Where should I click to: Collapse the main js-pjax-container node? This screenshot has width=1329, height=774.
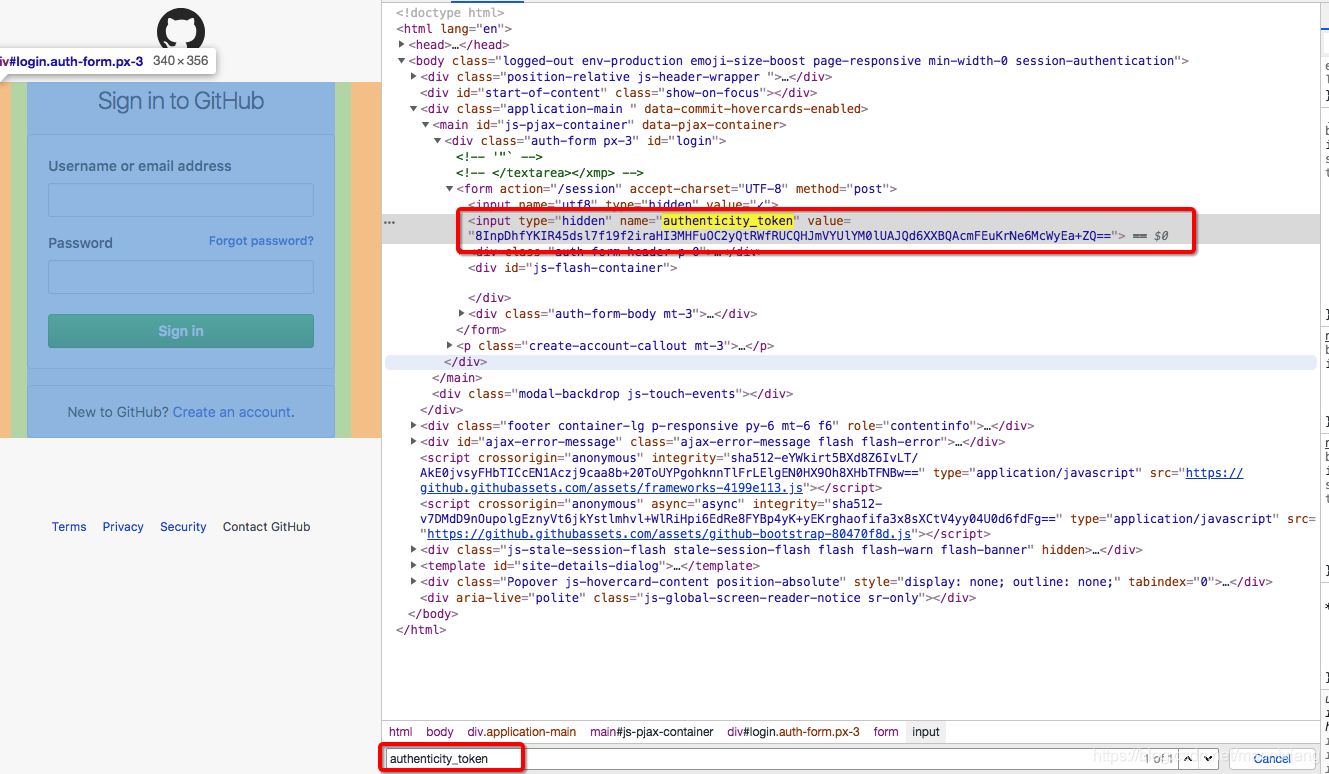tap(426, 125)
